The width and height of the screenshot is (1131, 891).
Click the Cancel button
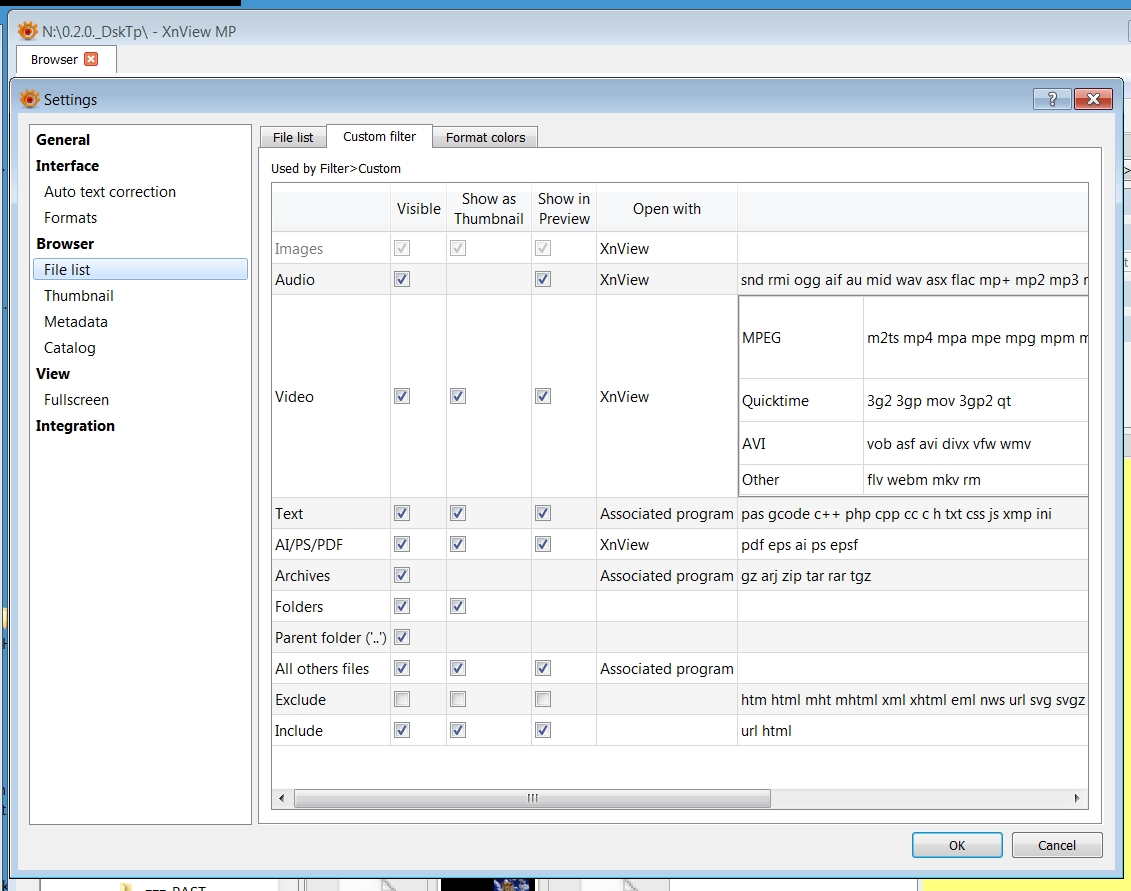click(1056, 845)
